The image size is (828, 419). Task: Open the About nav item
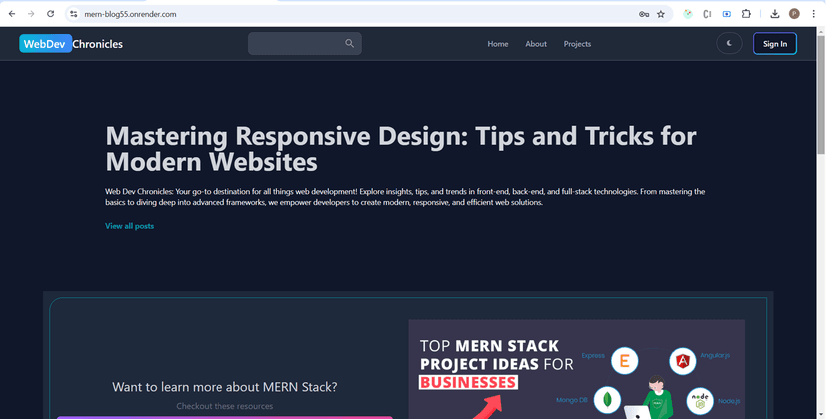(536, 44)
